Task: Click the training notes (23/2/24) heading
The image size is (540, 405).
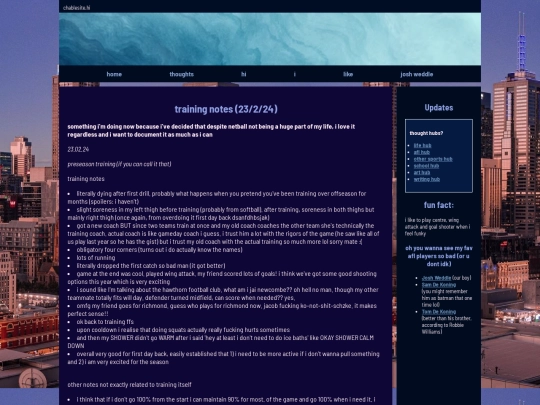Action: pos(226,109)
